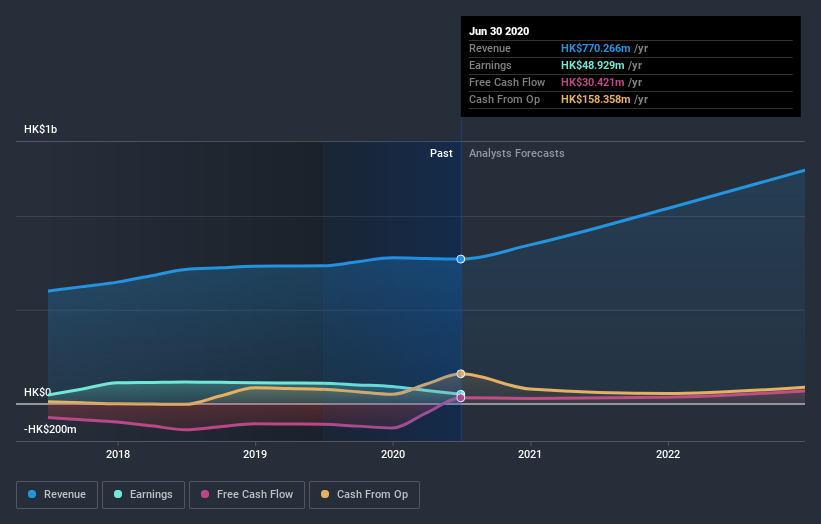Toggle the Cash From Op legend button
This screenshot has width=821, height=524.
click(364, 495)
